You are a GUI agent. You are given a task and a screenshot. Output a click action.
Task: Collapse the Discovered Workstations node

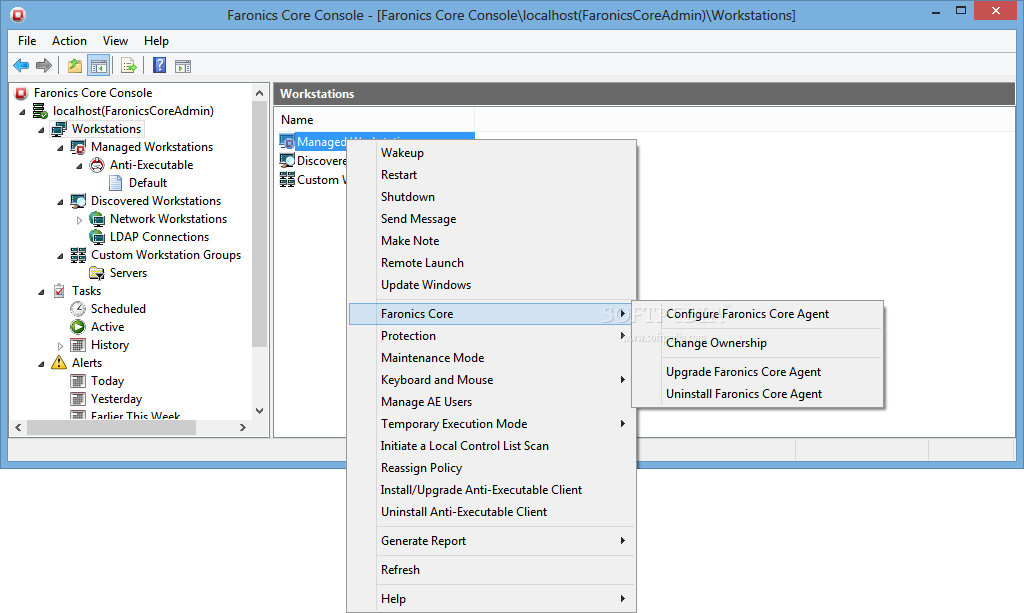60,202
